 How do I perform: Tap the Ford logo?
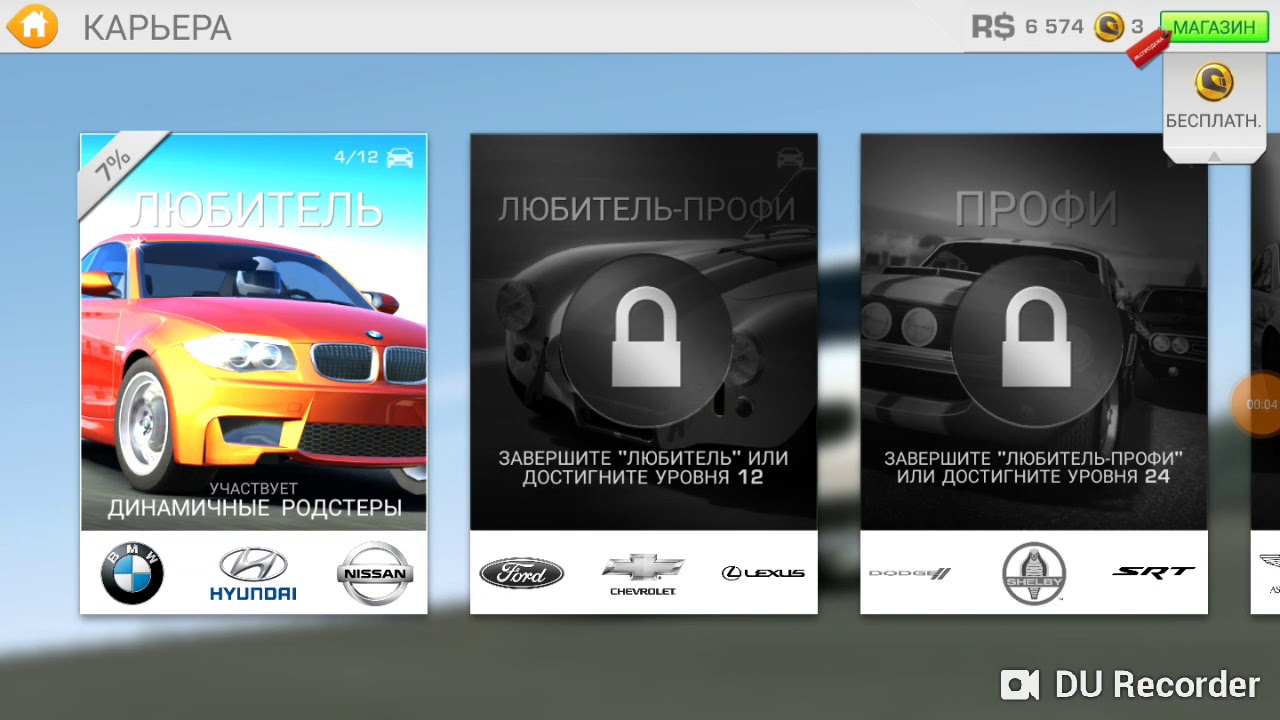coord(521,573)
